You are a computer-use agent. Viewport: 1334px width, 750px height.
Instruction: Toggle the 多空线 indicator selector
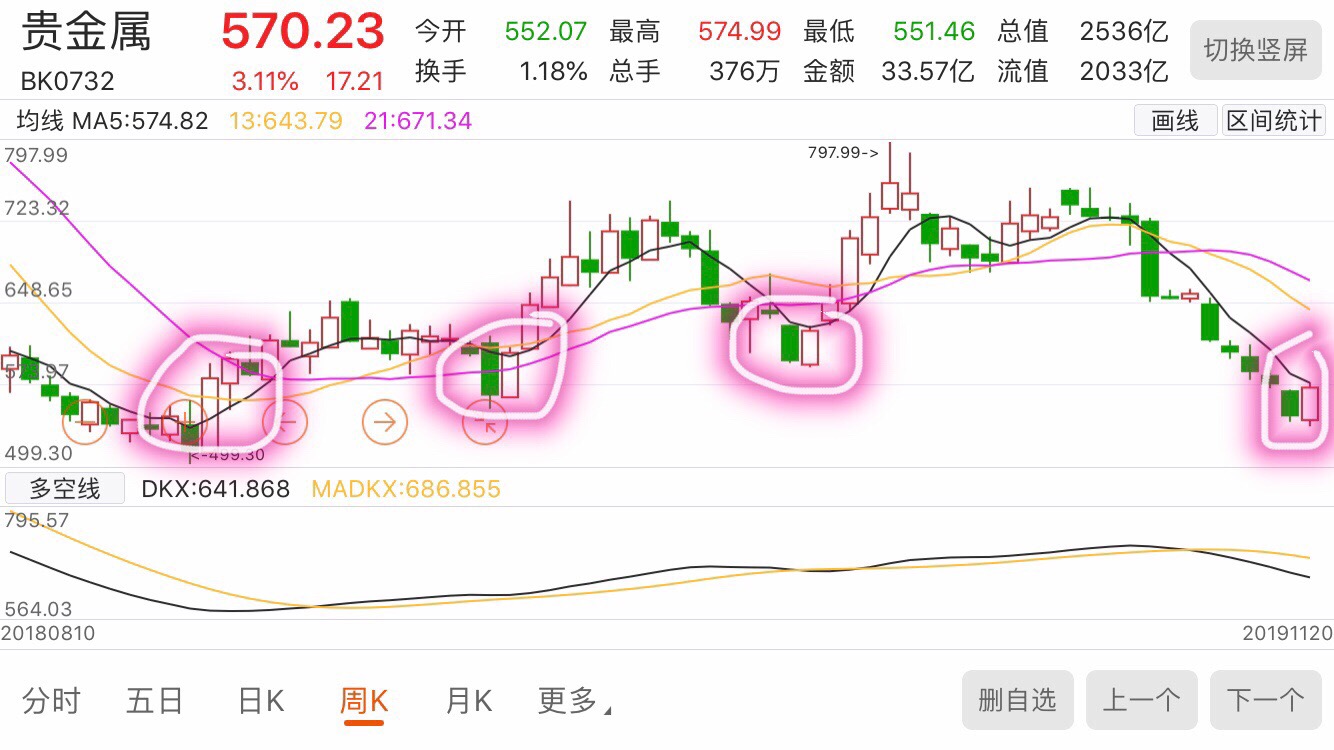tap(63, 488)
